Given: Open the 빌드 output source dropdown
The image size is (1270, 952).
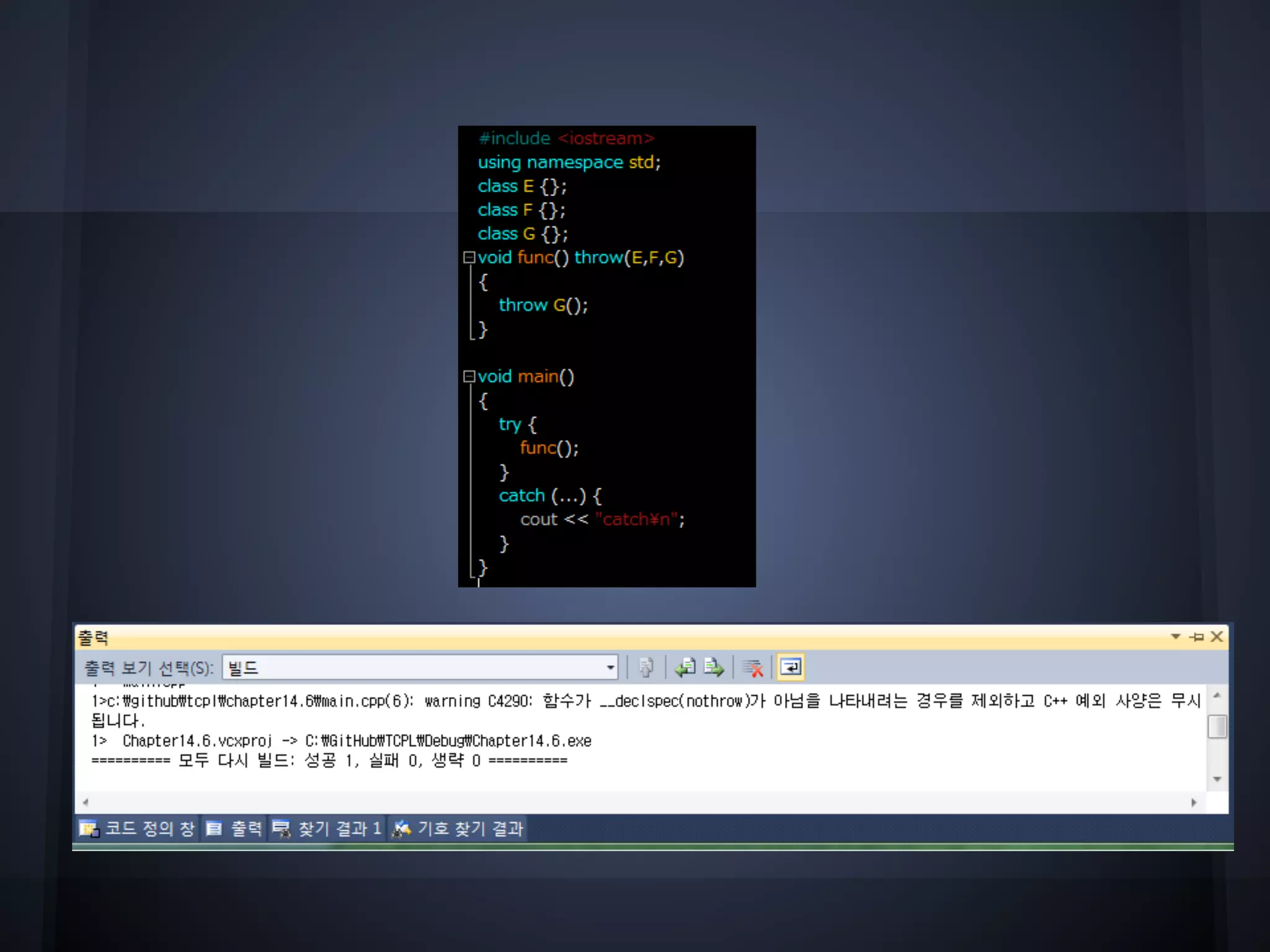Looking at the screenshot, I should [x=610, y=668].
